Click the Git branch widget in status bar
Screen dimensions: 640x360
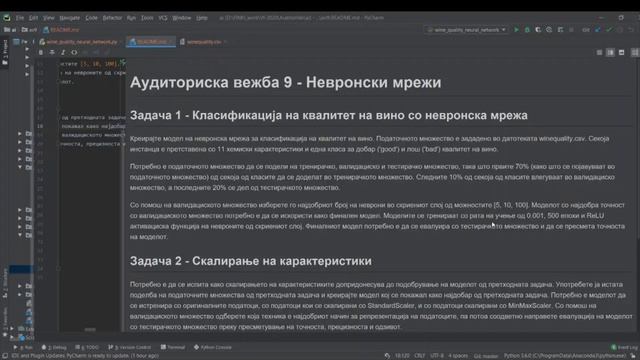click(x=486, y=356)
